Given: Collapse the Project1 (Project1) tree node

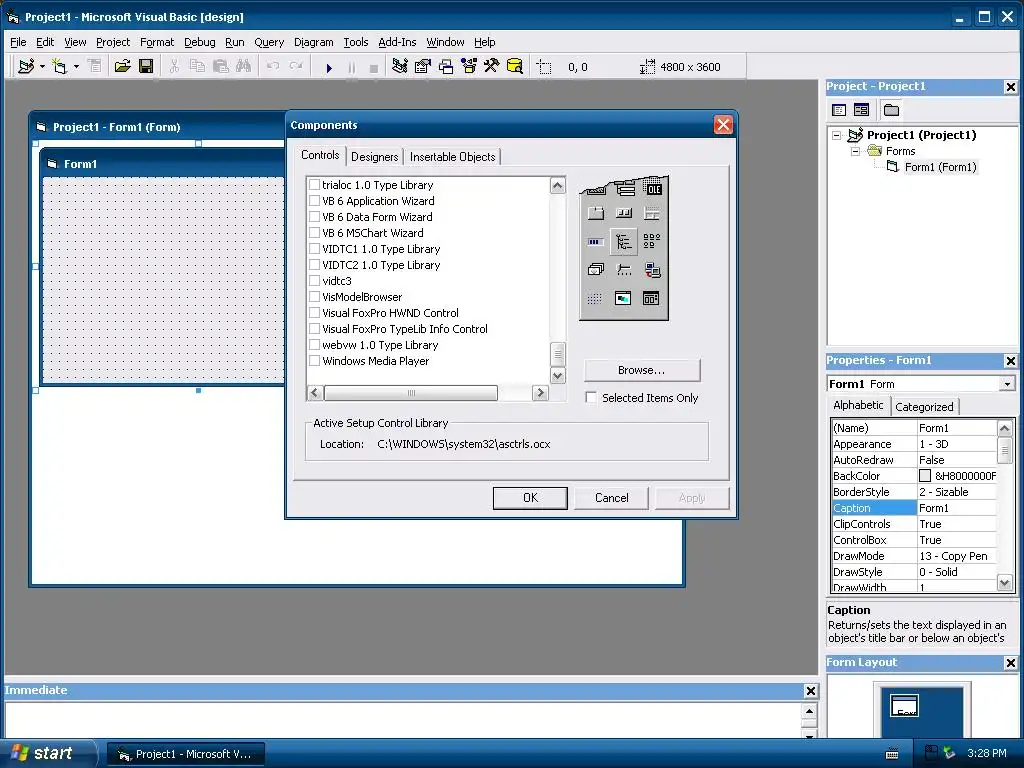Looking at the screenshot, I should click(837, 135).
